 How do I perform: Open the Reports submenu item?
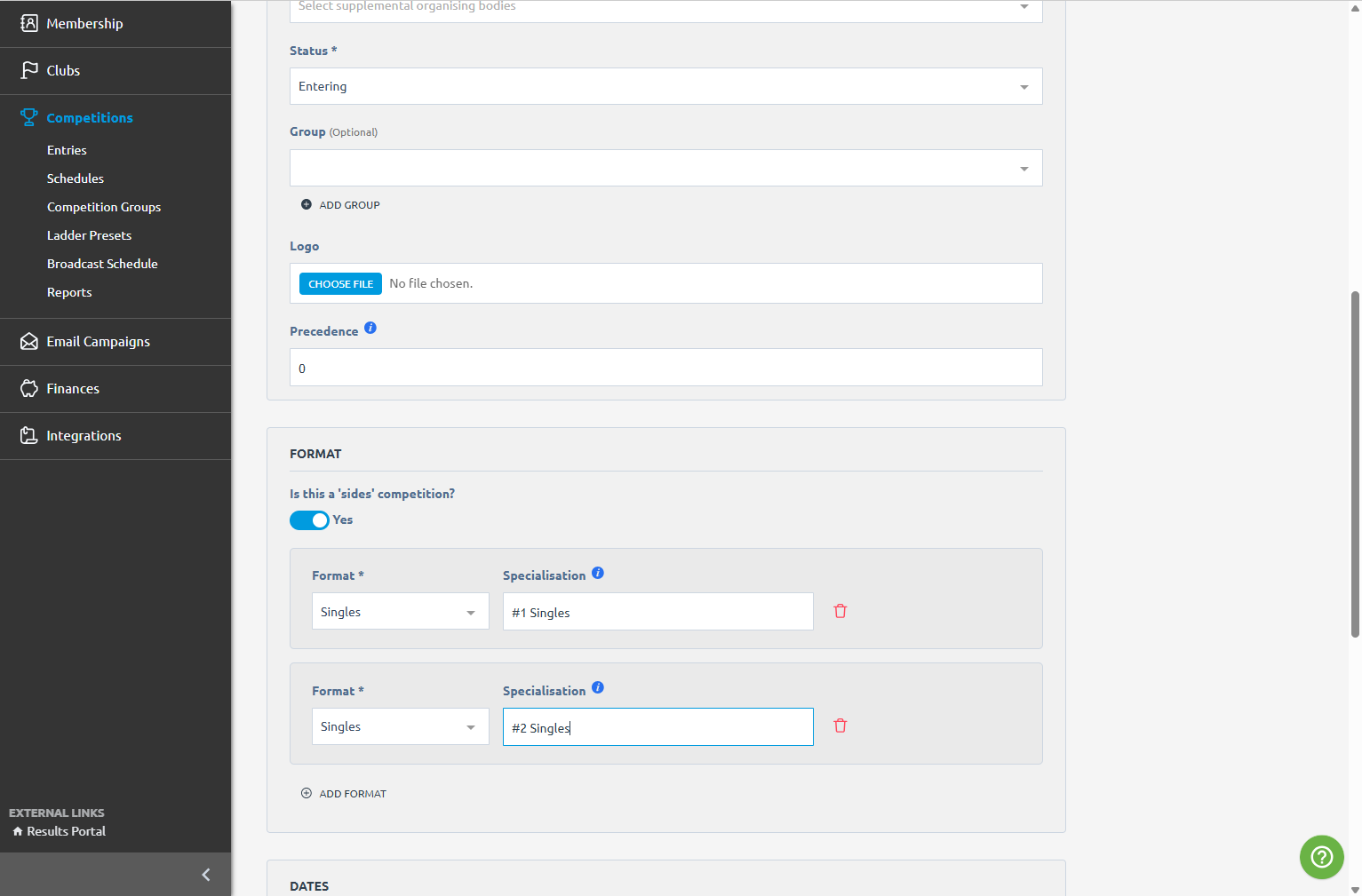(x=69, y=292)
